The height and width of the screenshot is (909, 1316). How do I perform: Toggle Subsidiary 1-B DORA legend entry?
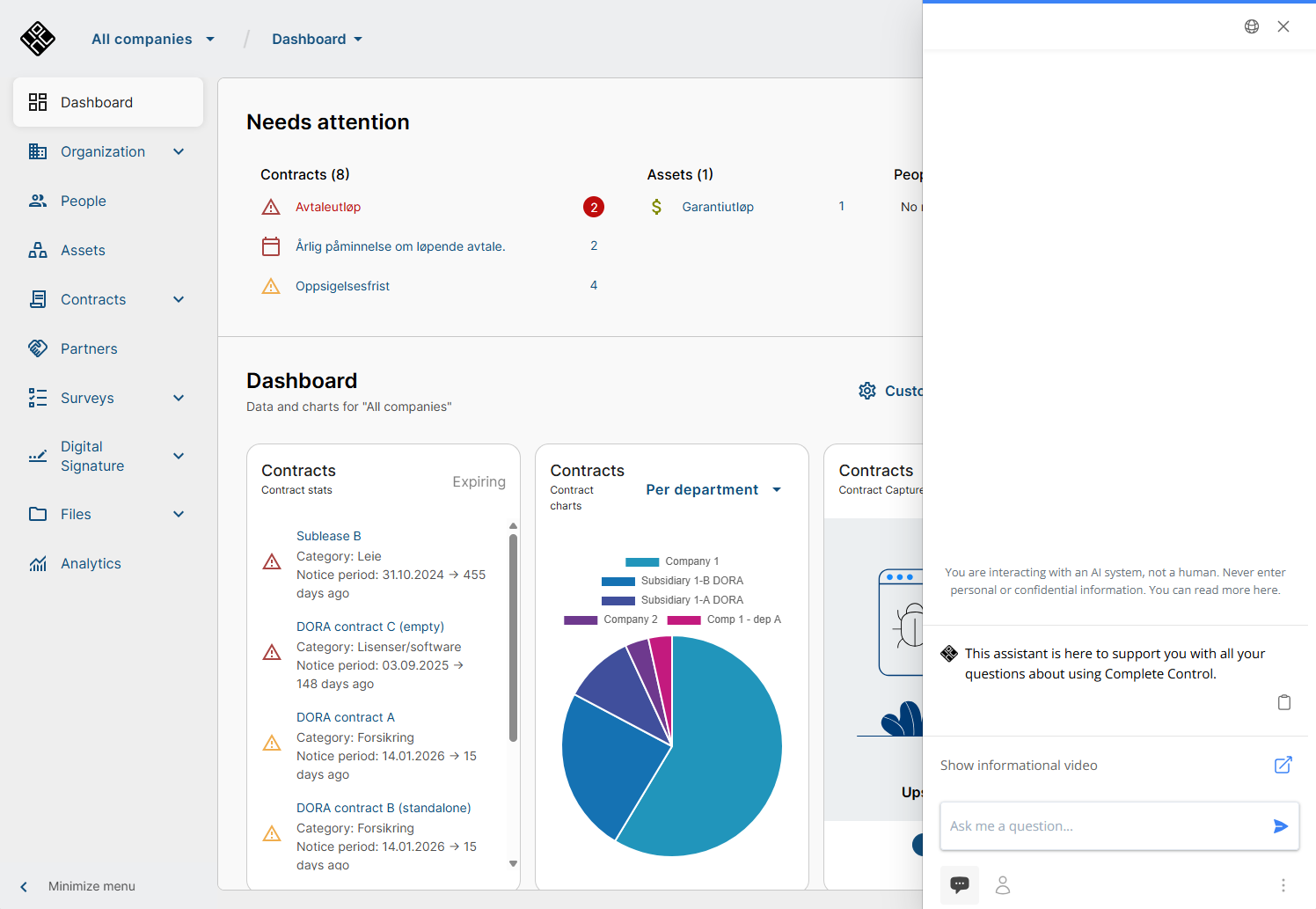(672, 581)
